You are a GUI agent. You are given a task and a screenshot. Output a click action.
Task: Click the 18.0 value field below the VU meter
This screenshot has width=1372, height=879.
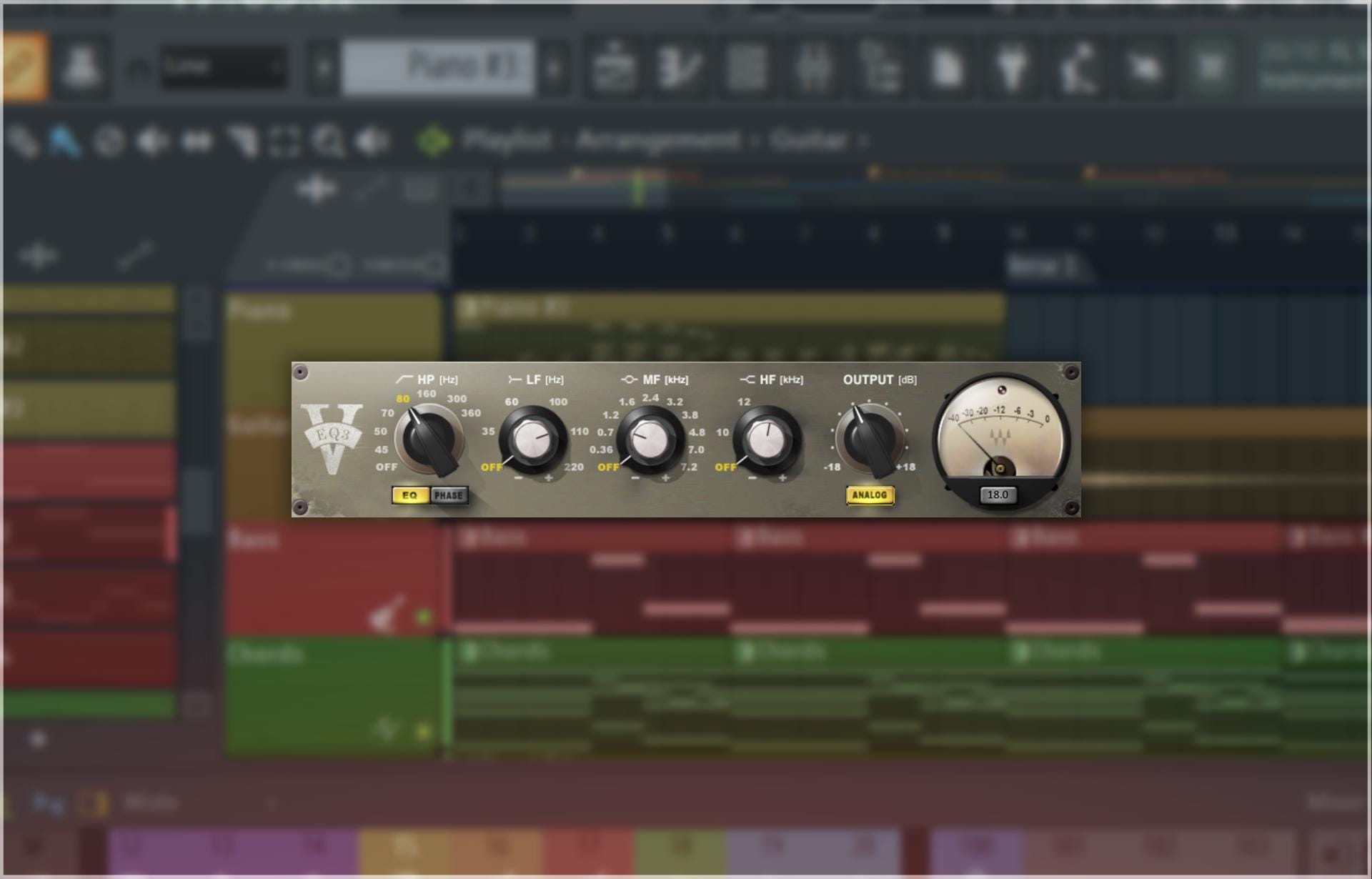pos(998,495)
